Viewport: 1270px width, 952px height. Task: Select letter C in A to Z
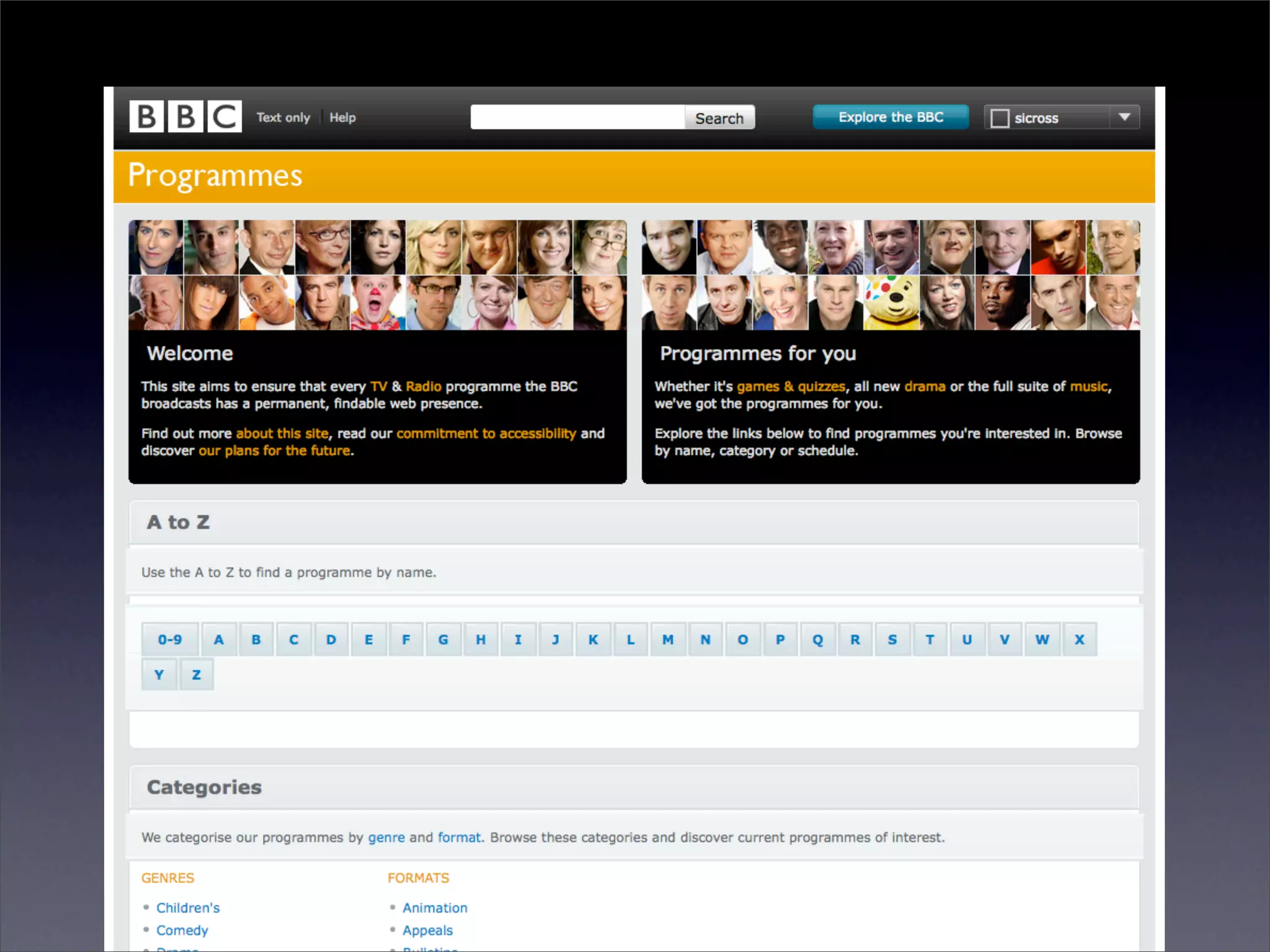tap(294, 639)
